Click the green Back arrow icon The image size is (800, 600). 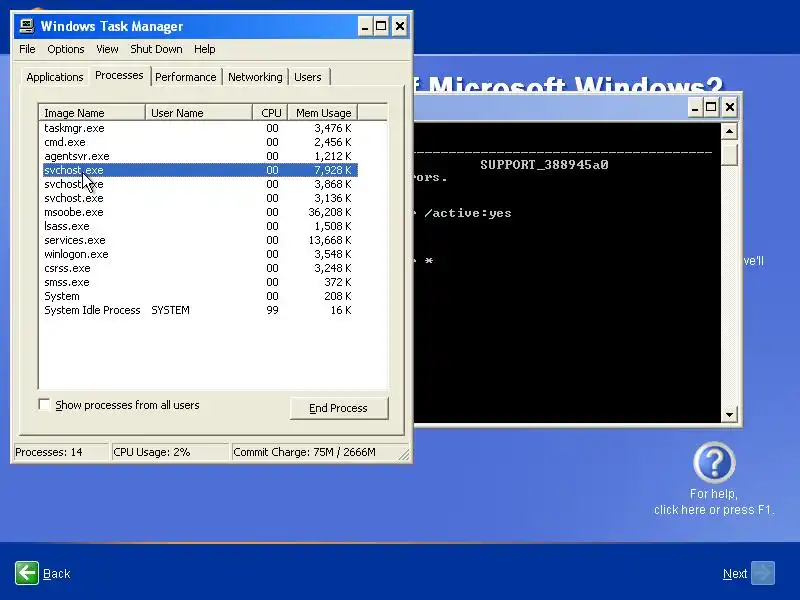click(27, 573)
